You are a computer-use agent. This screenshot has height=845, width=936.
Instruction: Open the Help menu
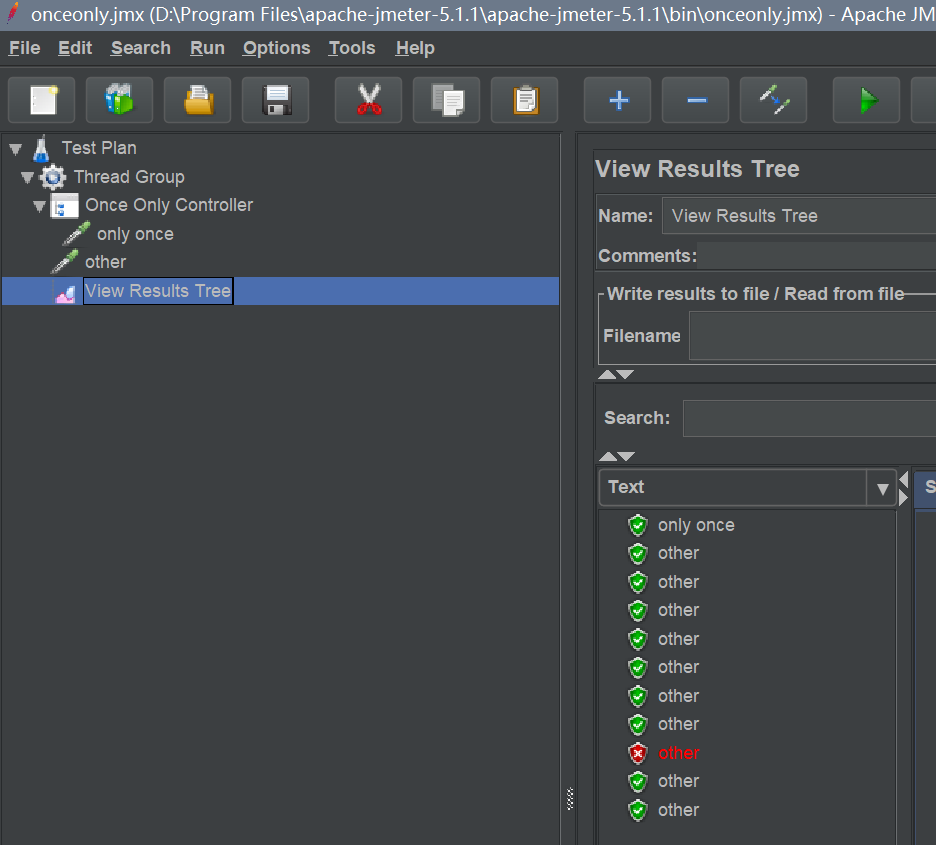click(x=415, y=48)
